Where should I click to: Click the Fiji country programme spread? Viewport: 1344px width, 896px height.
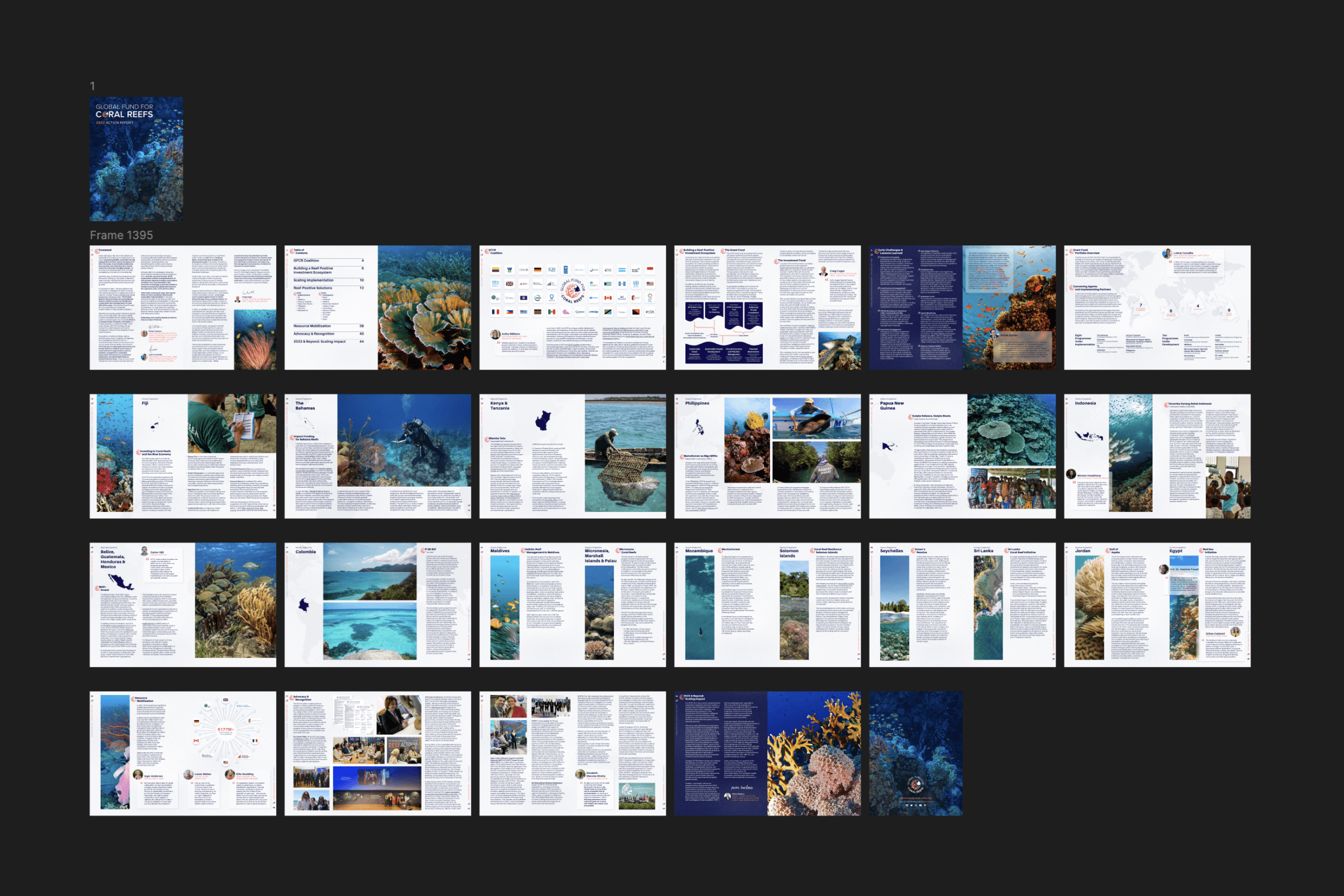pos(183,456)
